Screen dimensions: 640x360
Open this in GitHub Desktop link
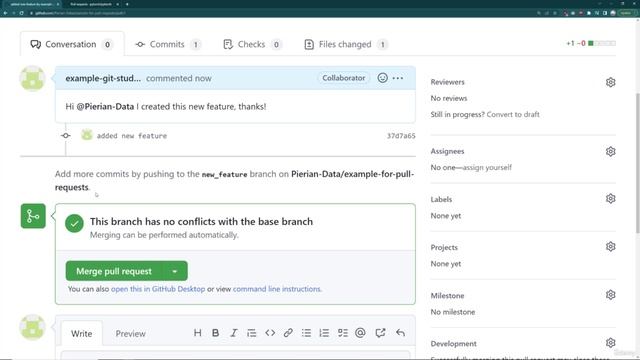158,289
